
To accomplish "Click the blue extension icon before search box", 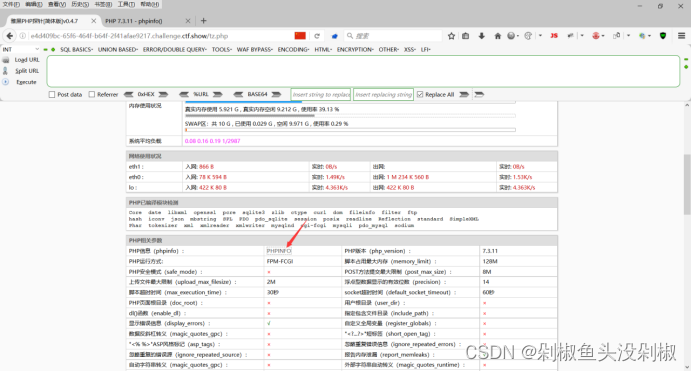I will pyautogui.click(x=335, y=36).
